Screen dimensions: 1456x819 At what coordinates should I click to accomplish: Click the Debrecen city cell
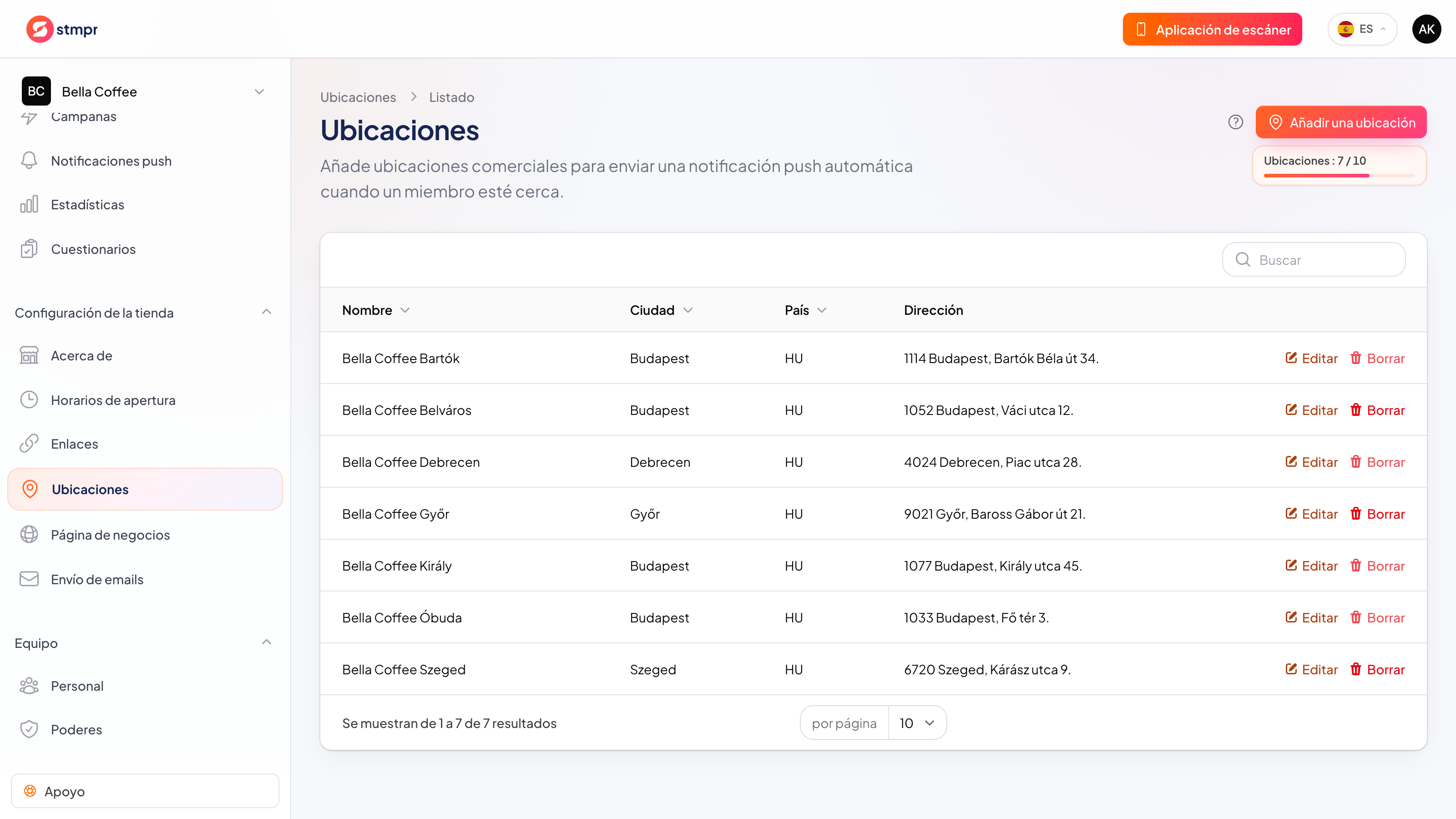pos(660,462)
